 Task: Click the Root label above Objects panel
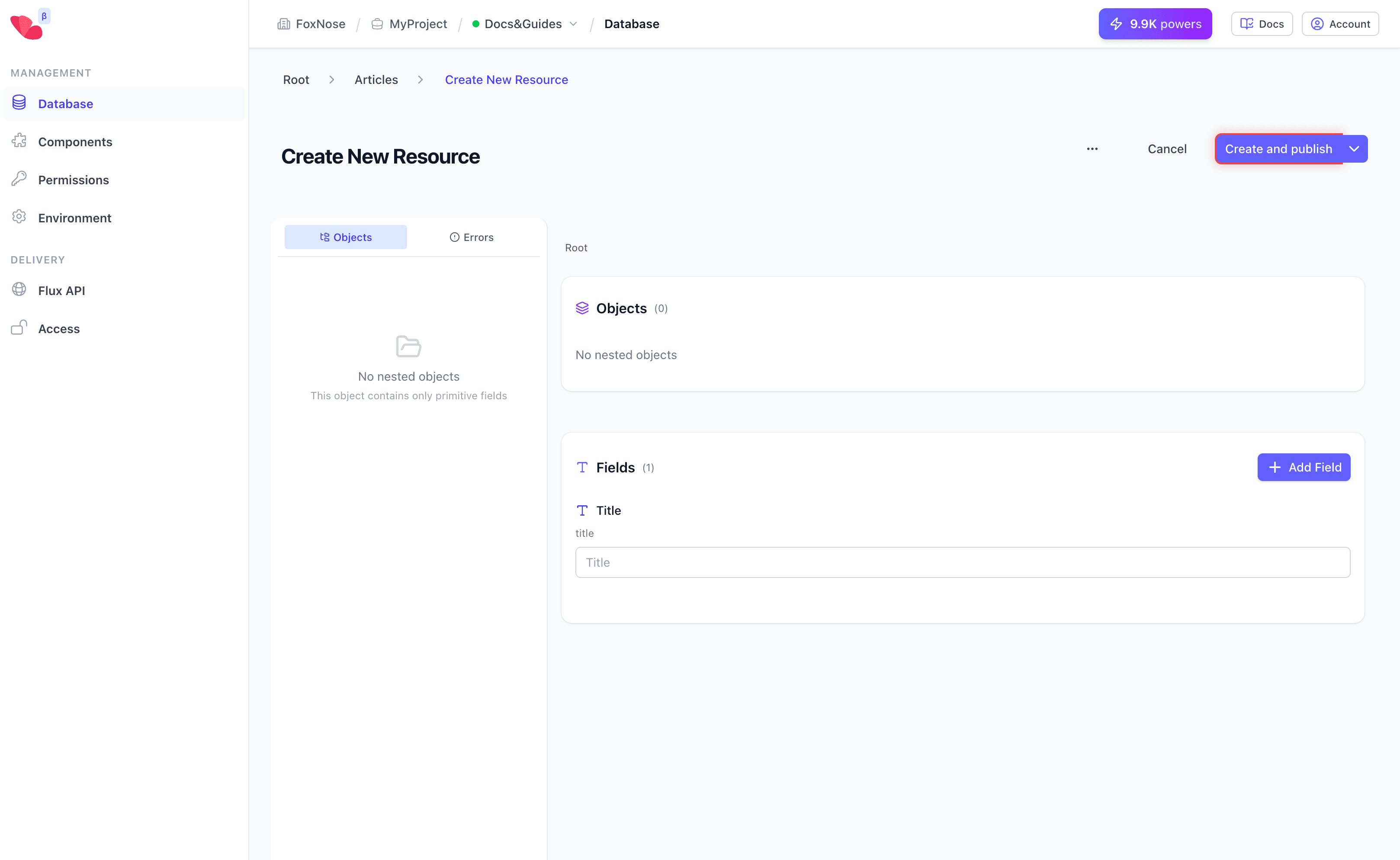coord(576,248)
